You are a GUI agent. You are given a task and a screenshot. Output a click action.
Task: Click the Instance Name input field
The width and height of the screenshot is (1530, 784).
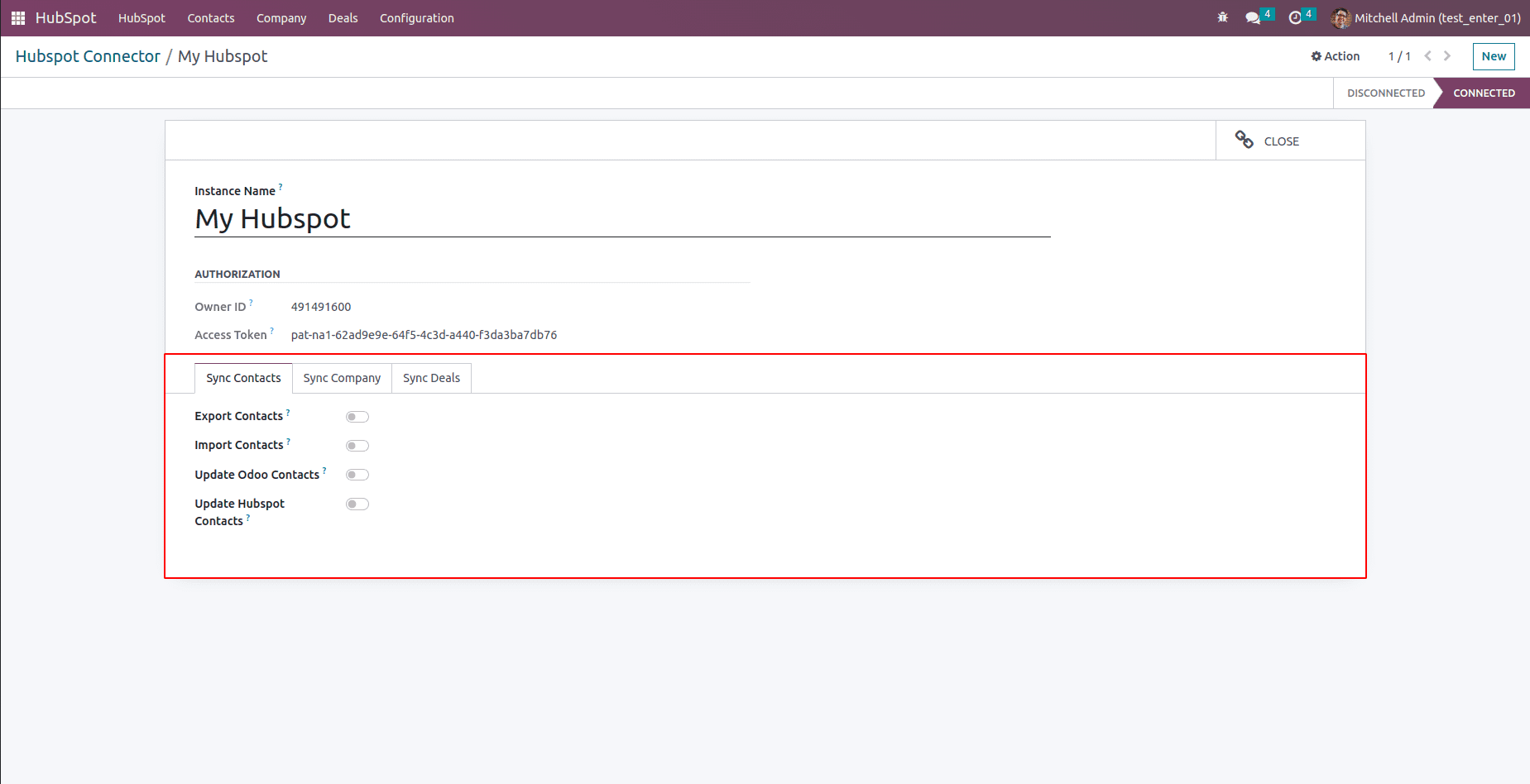coord(622,219)
